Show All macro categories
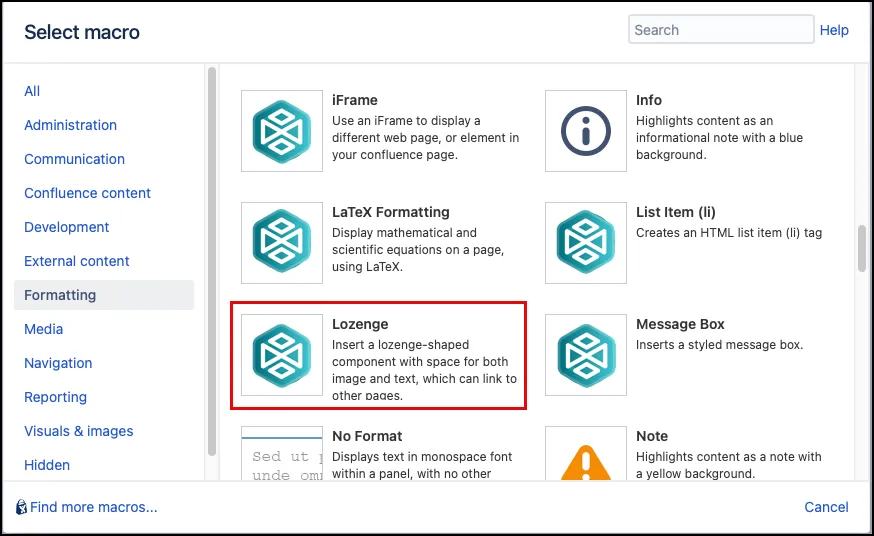Image resolution: width=874 pixels, height=536 pixels. click(32, 91)
